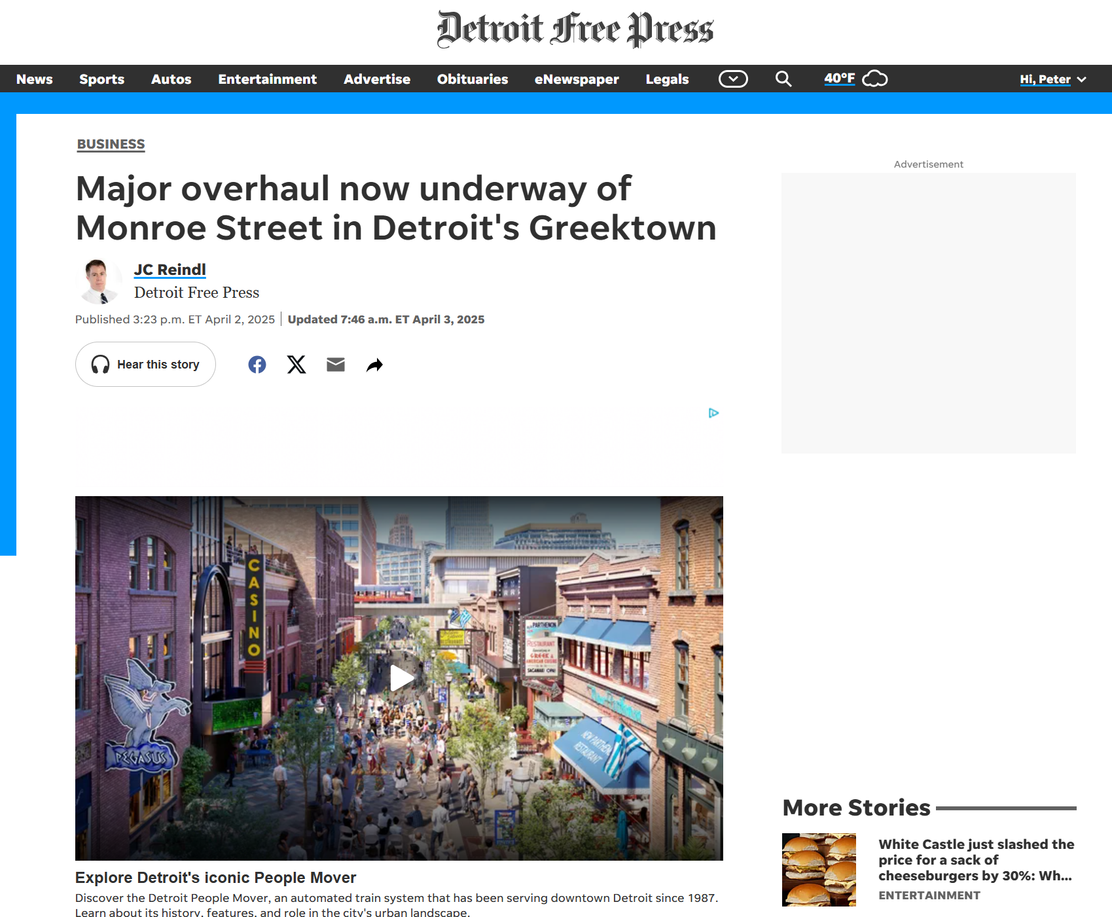Read the White Castle cheeseburgers story
Viewport: 1112px width, 917px height.
click(977, 860)
